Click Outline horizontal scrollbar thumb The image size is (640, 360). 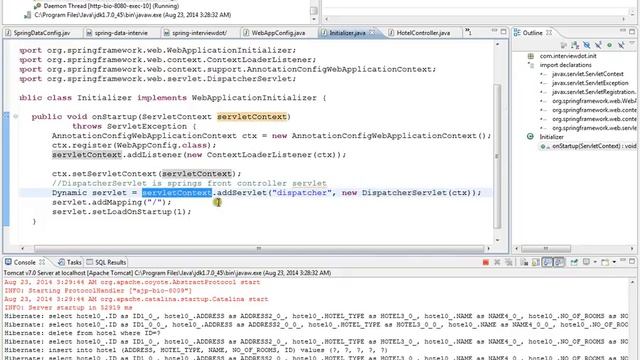tap(546, 248)
